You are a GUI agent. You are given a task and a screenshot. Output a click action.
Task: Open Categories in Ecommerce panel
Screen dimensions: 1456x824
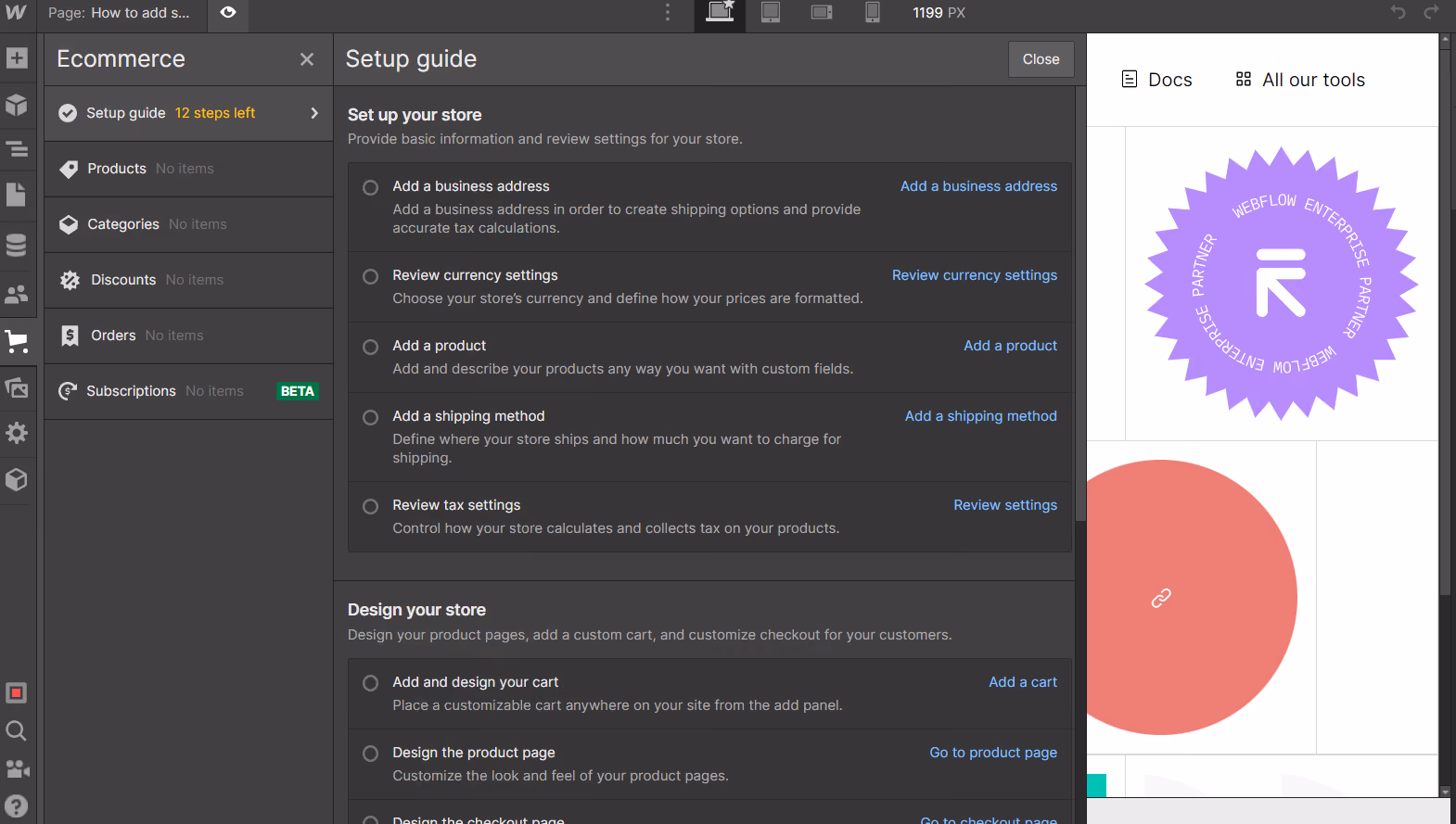[189, 224]
